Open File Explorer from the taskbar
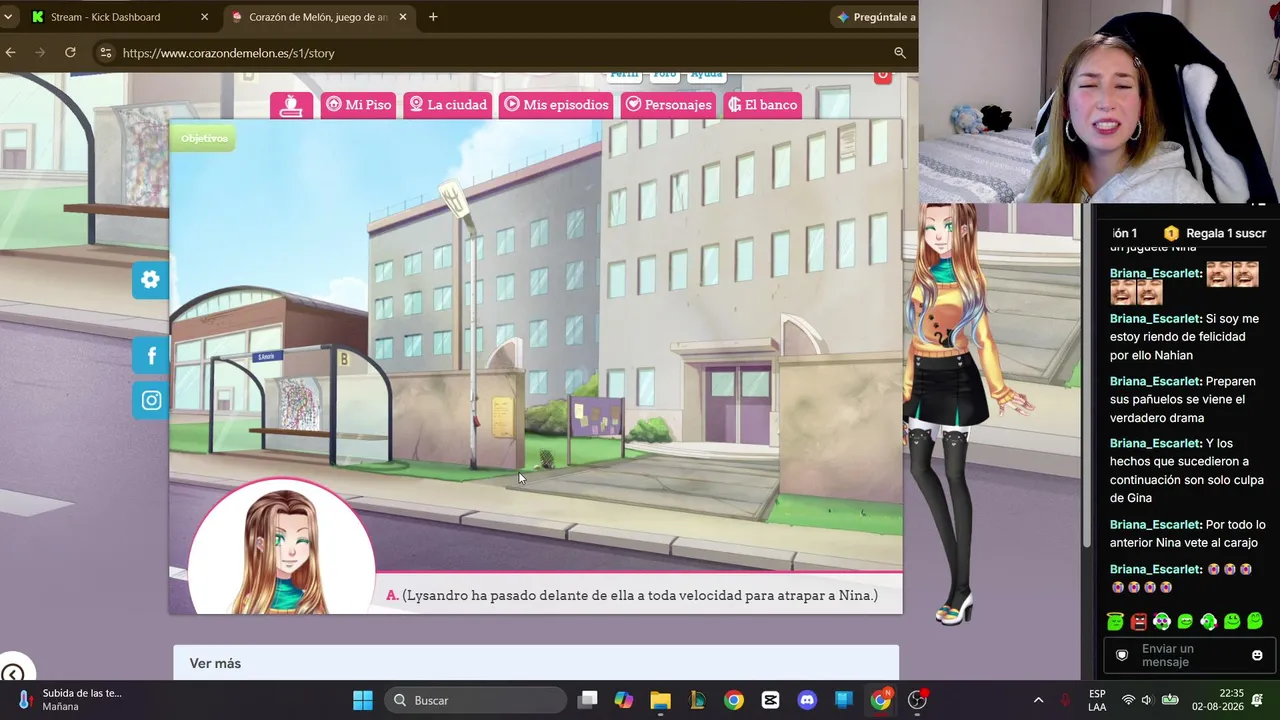 [660, 700]
